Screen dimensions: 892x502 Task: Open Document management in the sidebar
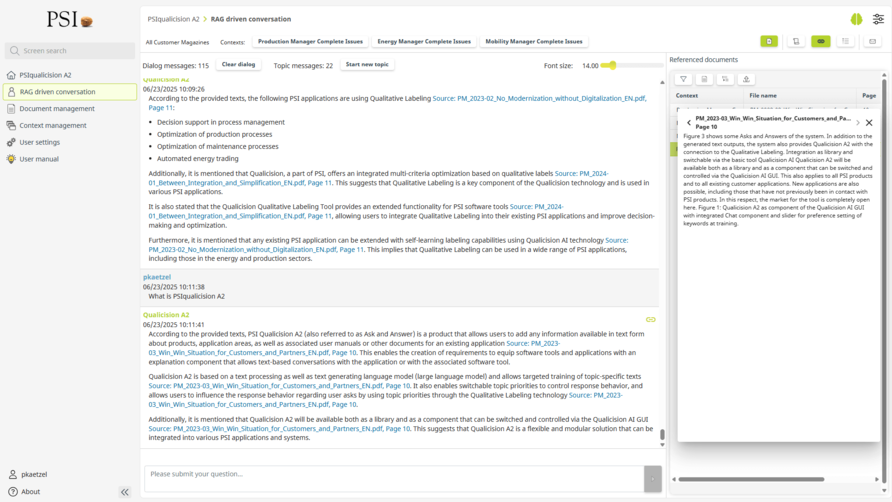[x=57, y=109]
